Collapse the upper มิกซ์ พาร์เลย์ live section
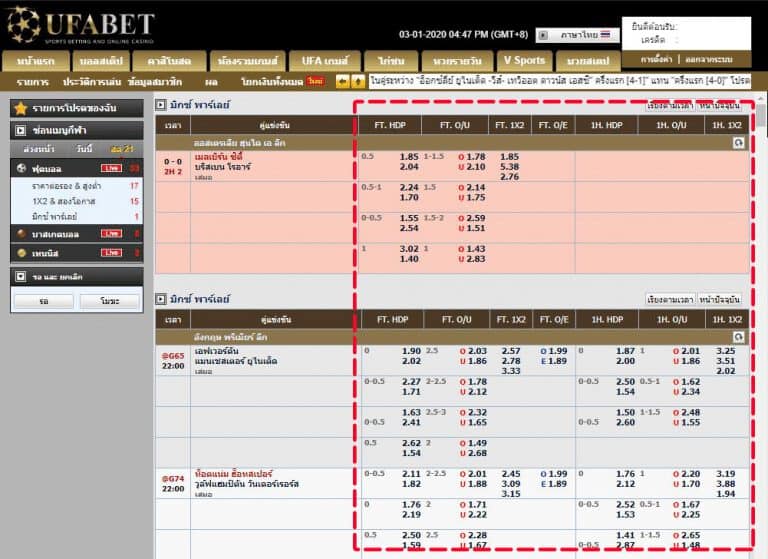The image size is (768, 559). coord(161,104)
